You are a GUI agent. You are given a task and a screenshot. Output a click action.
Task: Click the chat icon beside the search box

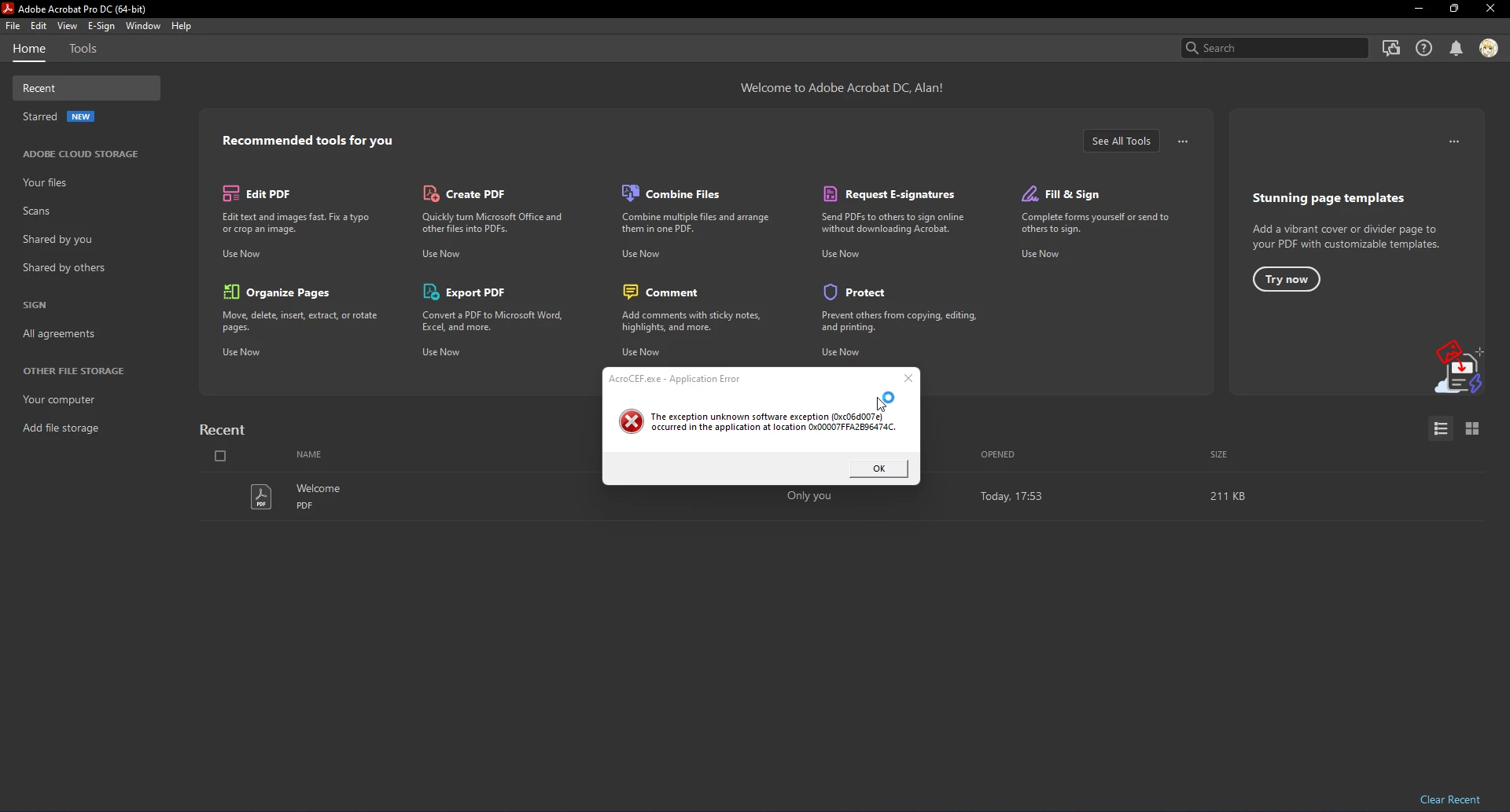pos(1391,48)
